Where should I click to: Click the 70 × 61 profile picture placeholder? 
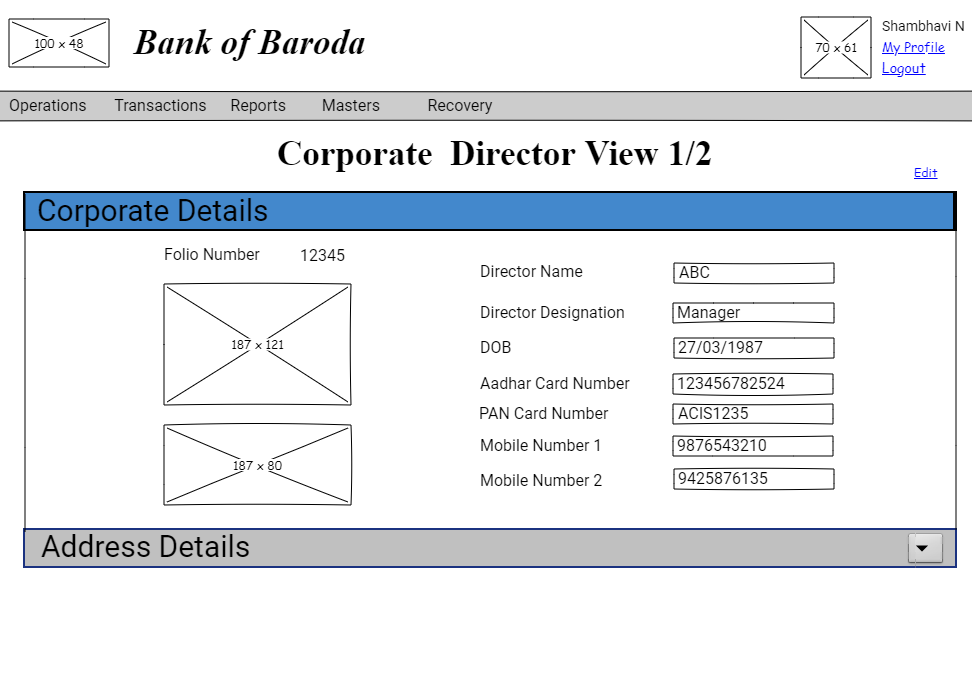(836, 47)
